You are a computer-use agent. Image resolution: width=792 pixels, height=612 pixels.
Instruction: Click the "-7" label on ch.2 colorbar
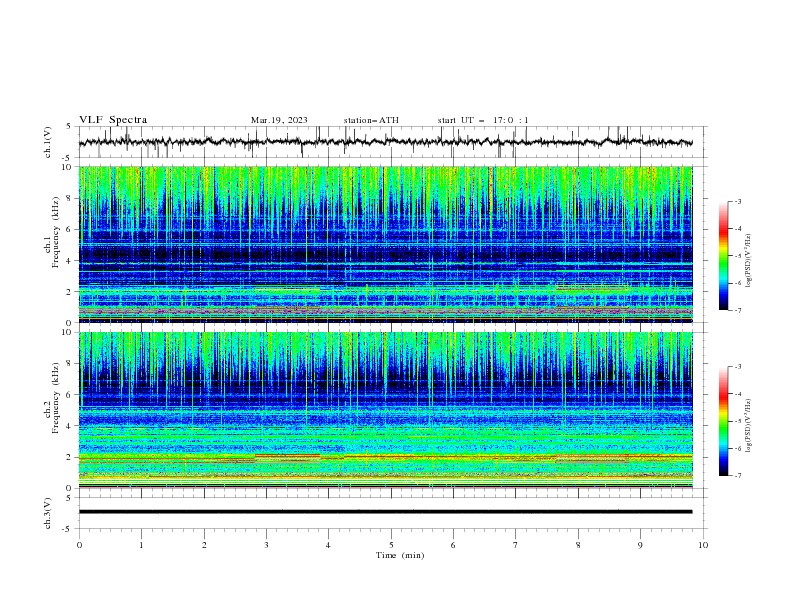(737, 475)
